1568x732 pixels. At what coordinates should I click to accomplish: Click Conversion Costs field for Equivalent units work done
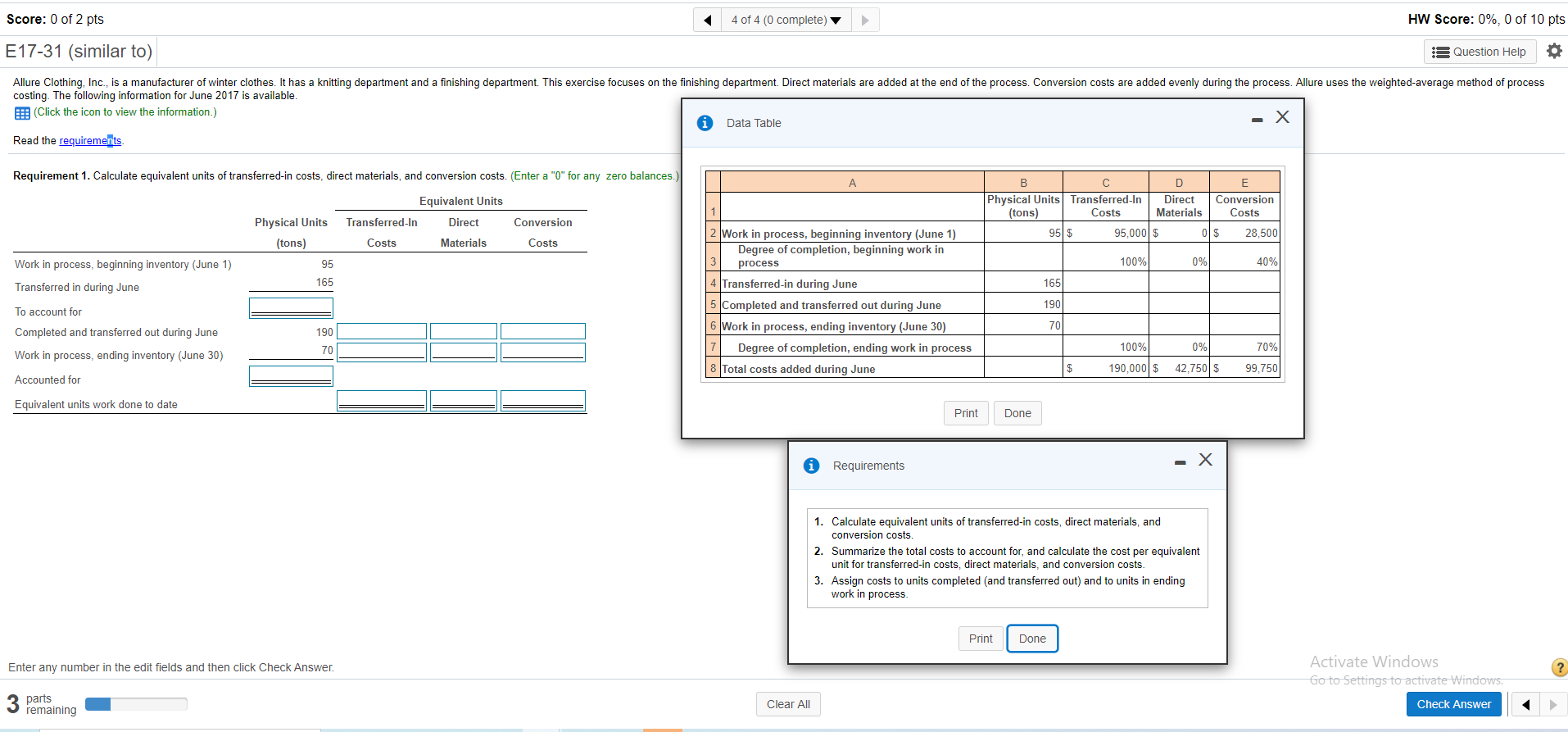pyautogui.click(x=543, y=401)
